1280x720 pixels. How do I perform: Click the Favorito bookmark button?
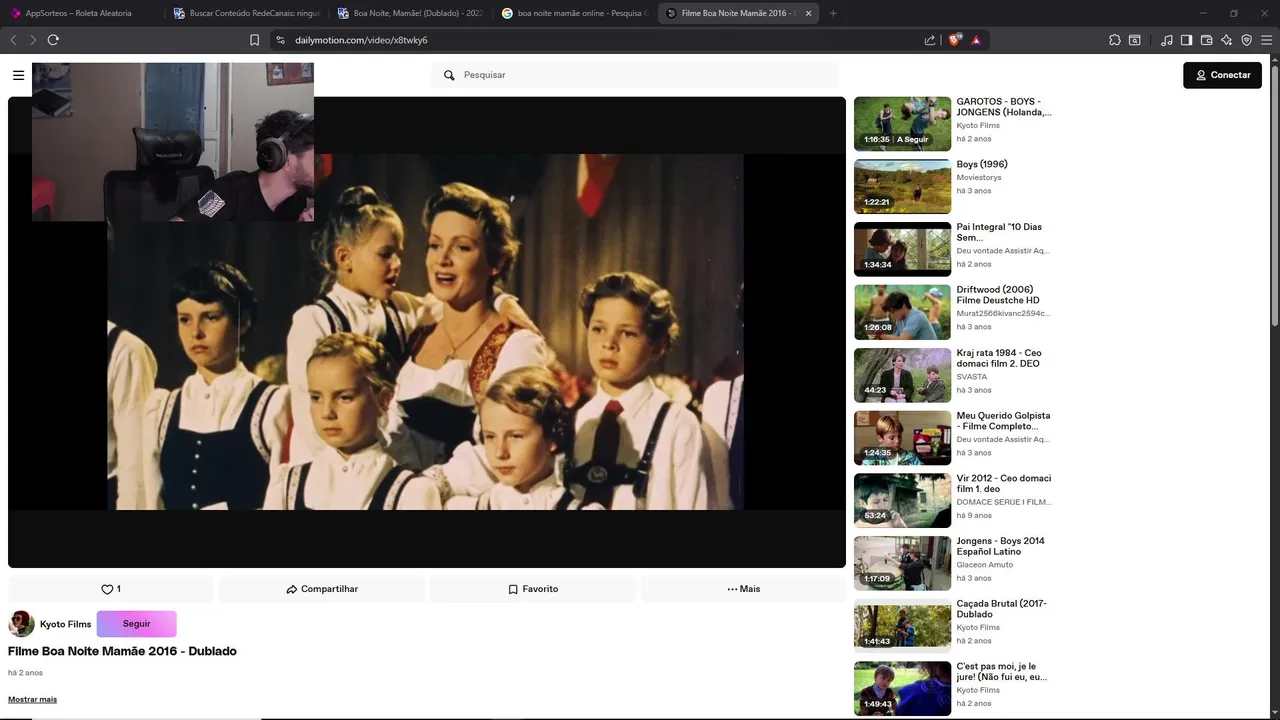533,589
